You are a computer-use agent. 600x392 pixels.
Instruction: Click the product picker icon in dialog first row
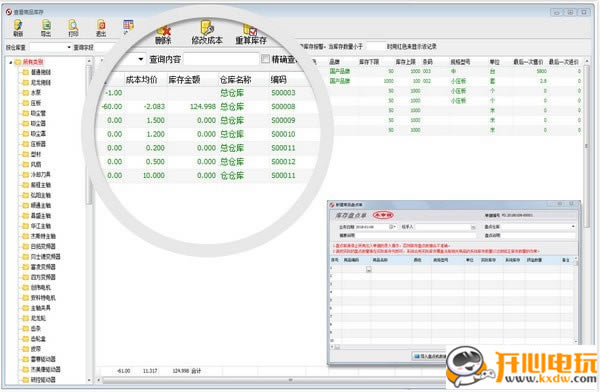click(x=368, y=270)
